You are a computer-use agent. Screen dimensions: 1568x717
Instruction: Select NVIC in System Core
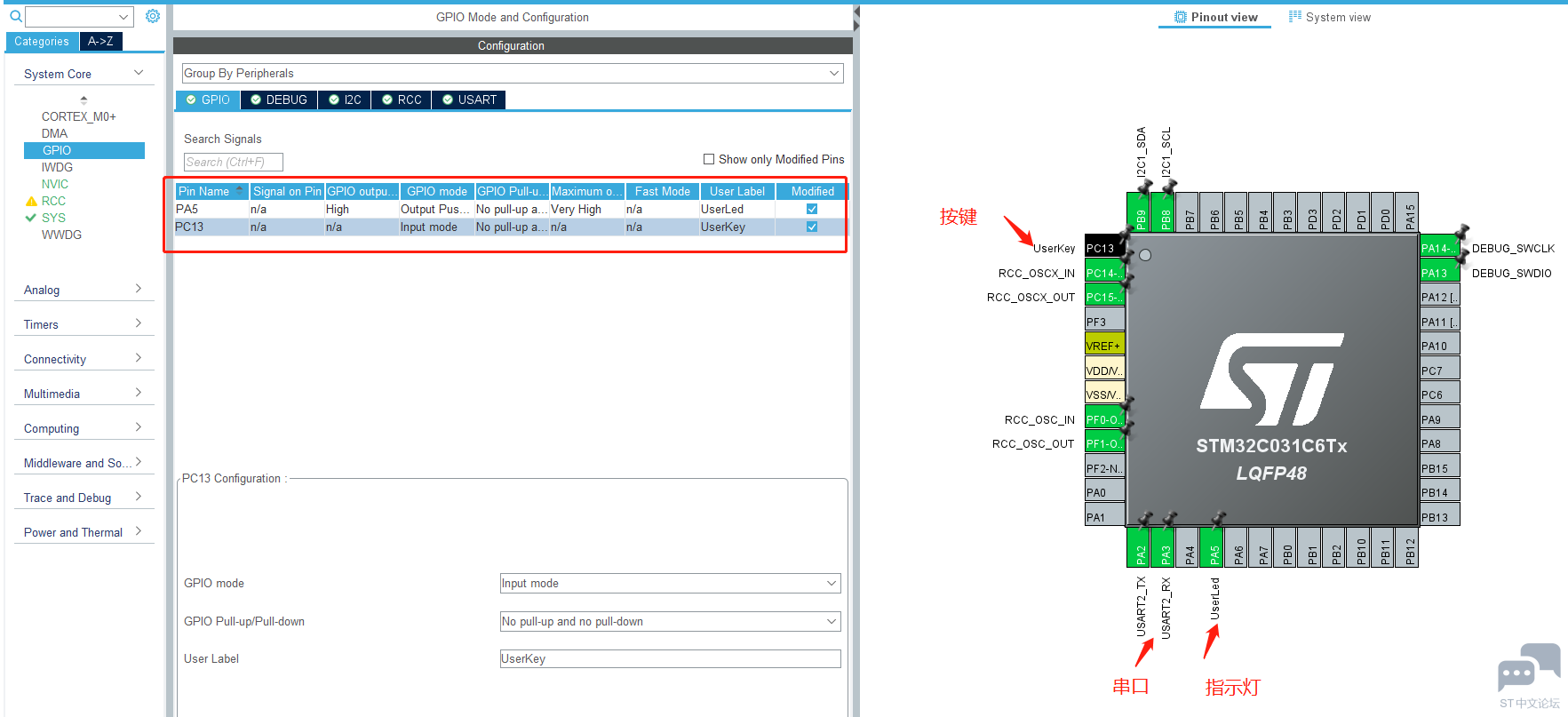point(55,184)
